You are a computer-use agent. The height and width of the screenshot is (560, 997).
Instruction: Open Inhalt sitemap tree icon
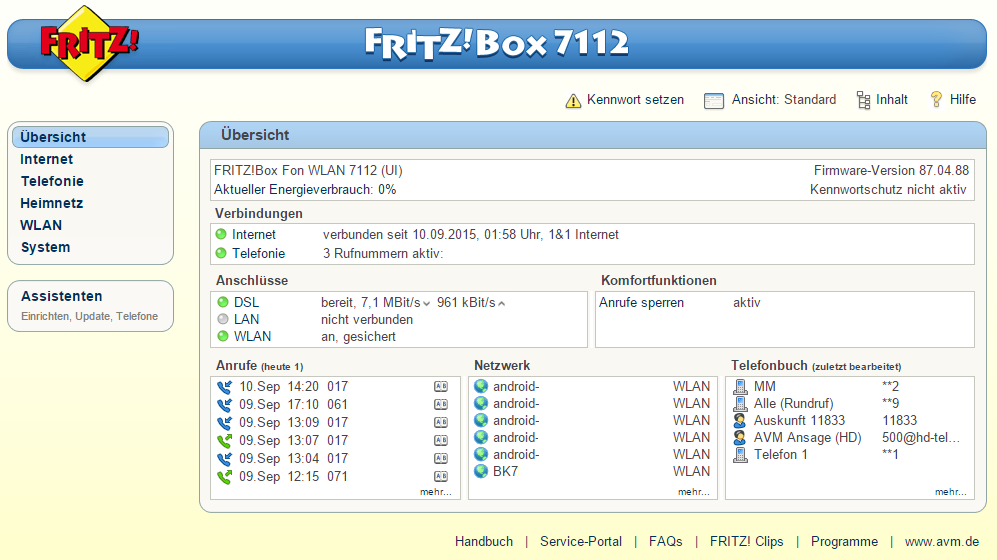click(863, 100)
